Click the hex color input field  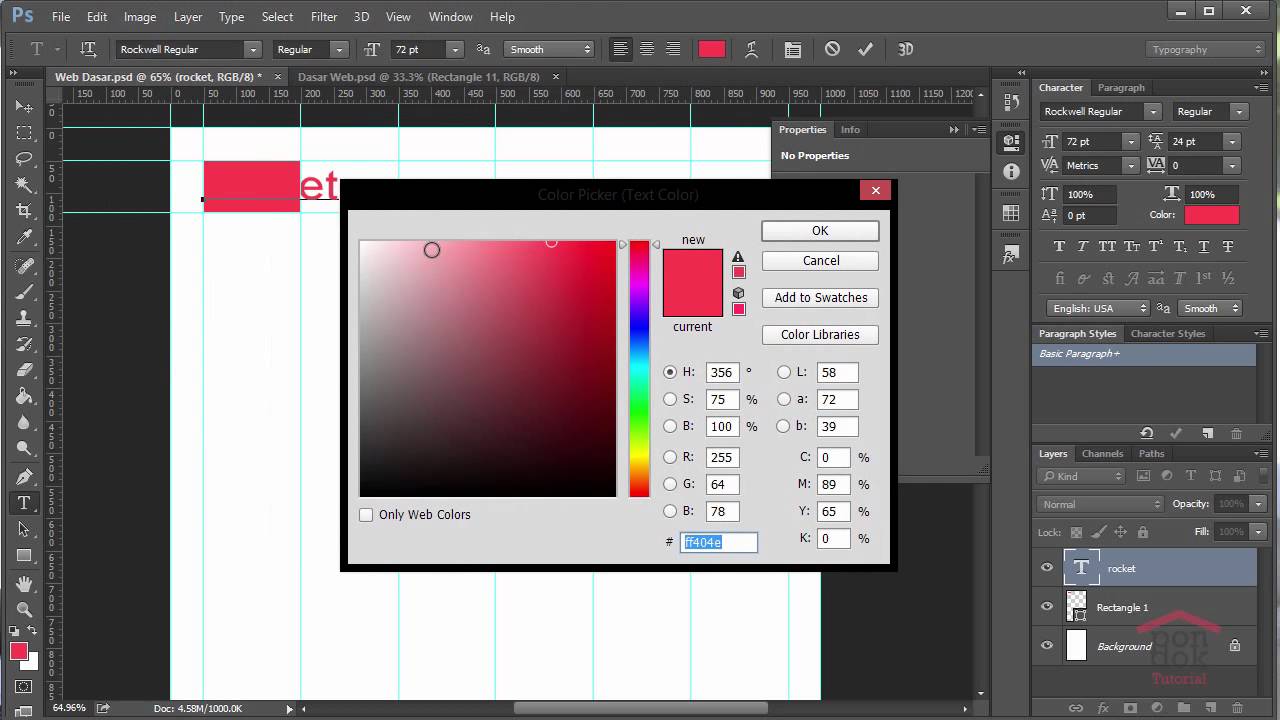718,542
